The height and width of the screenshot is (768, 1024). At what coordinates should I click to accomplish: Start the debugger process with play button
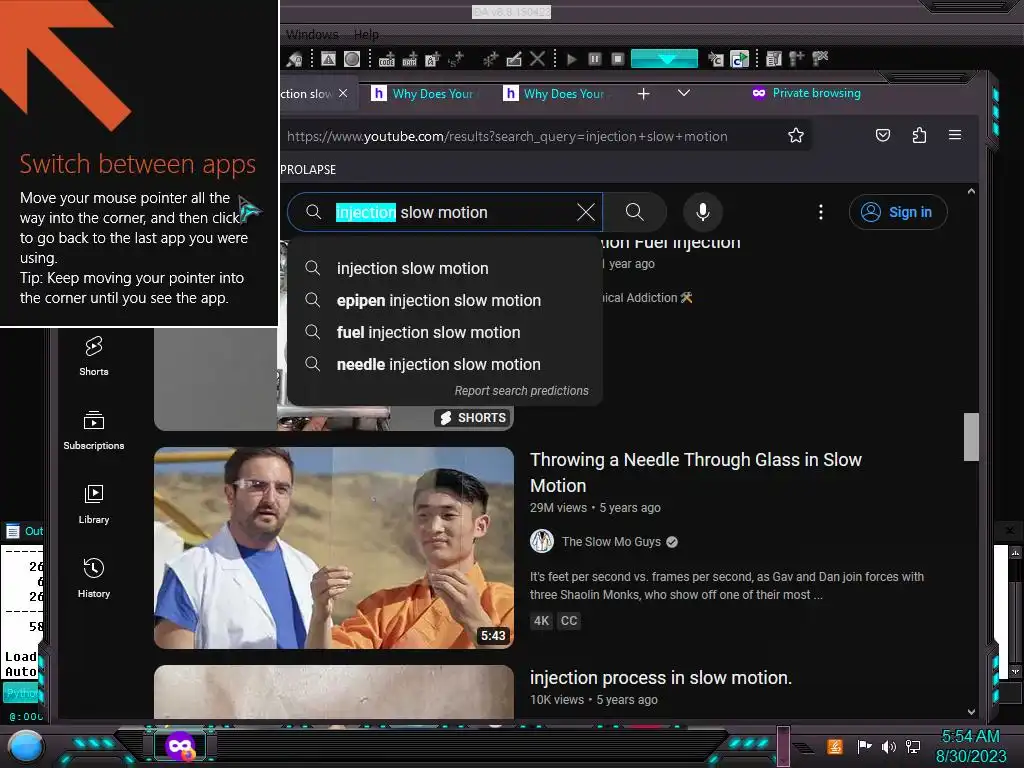point(571,59)
